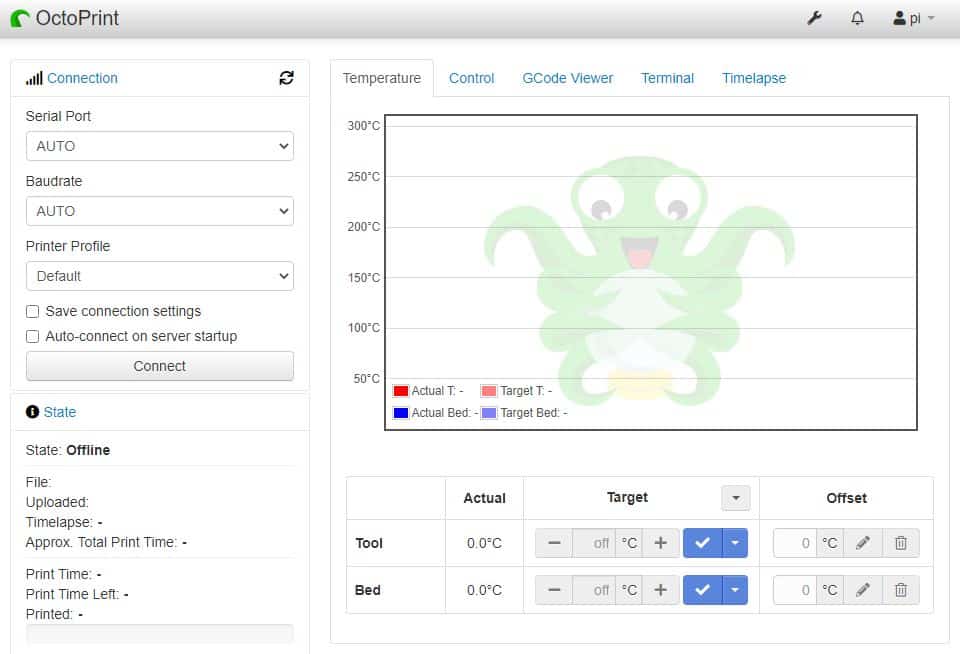
Task: Toggle Actual T red legend swatch
Action: (401, 391)
